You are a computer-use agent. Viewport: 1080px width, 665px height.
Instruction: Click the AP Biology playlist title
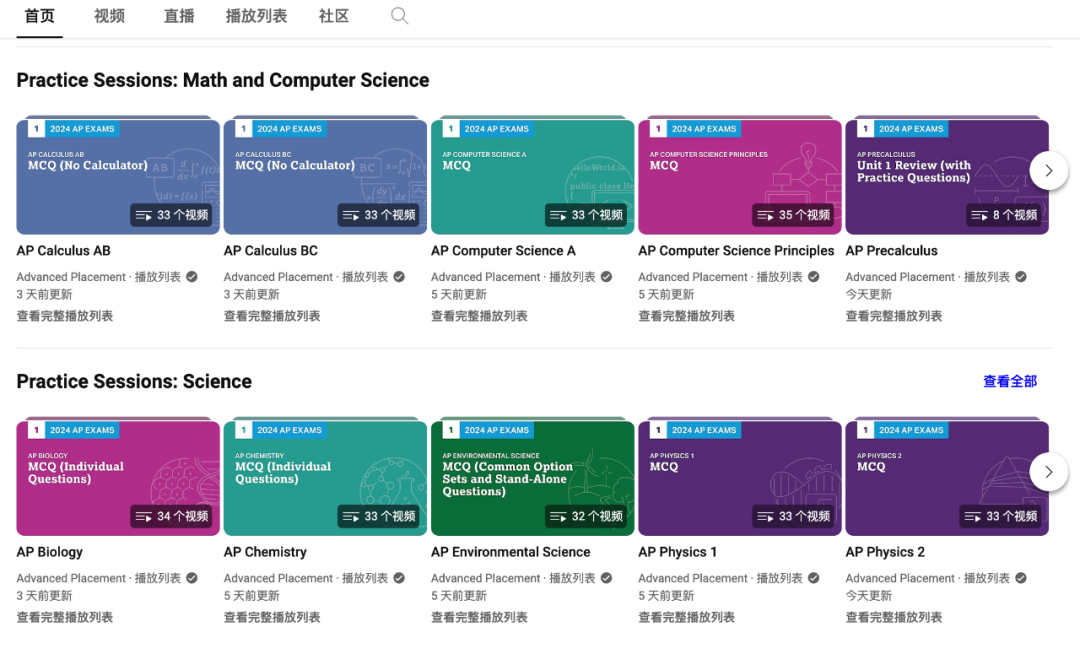(50, 552)
